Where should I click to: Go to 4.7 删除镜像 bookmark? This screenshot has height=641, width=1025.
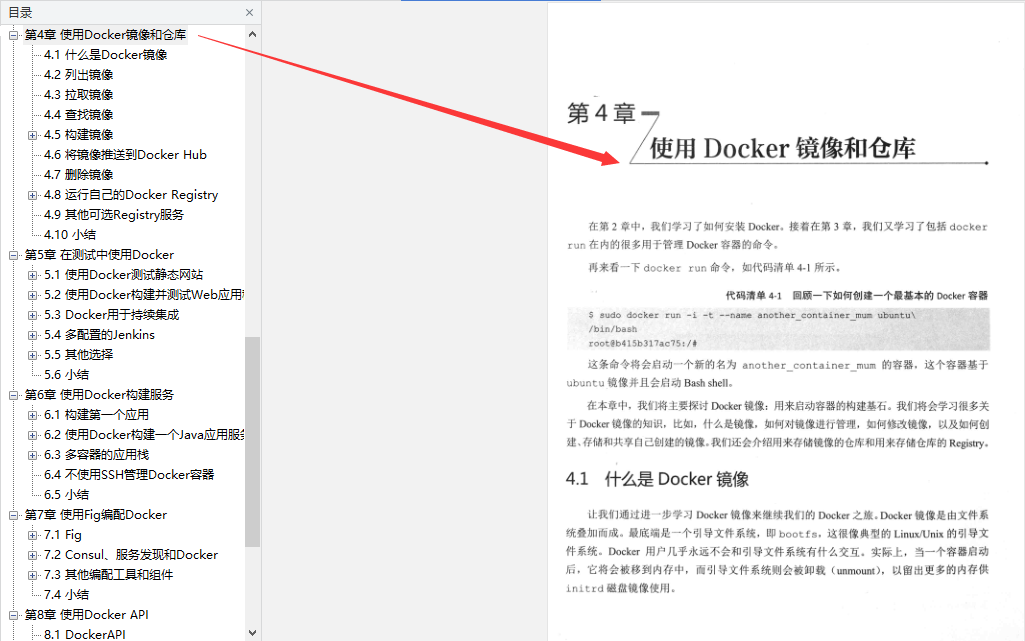point(78,175)
